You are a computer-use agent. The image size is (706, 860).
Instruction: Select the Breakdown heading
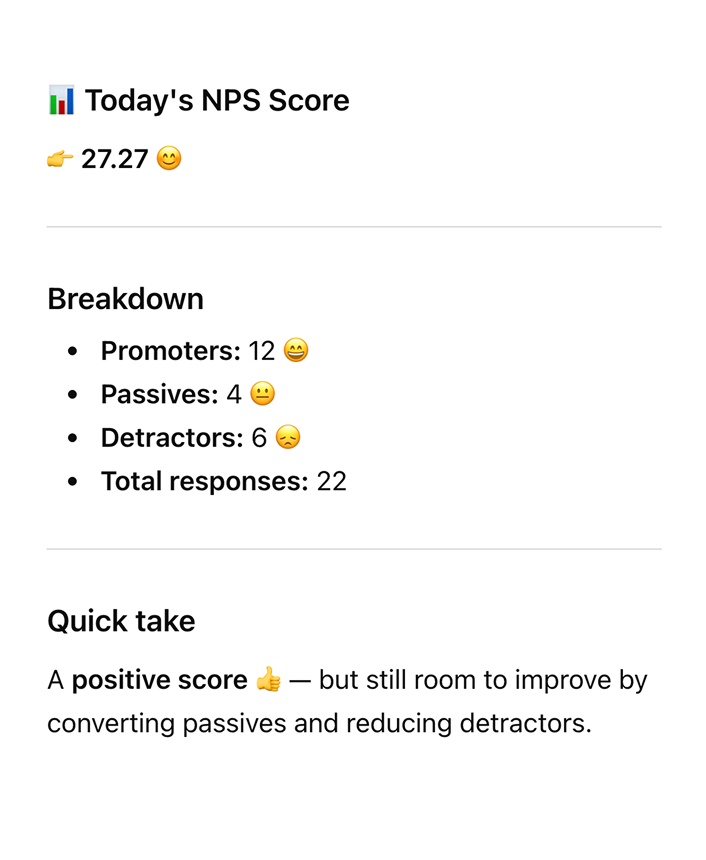click(x=125, y=299)
